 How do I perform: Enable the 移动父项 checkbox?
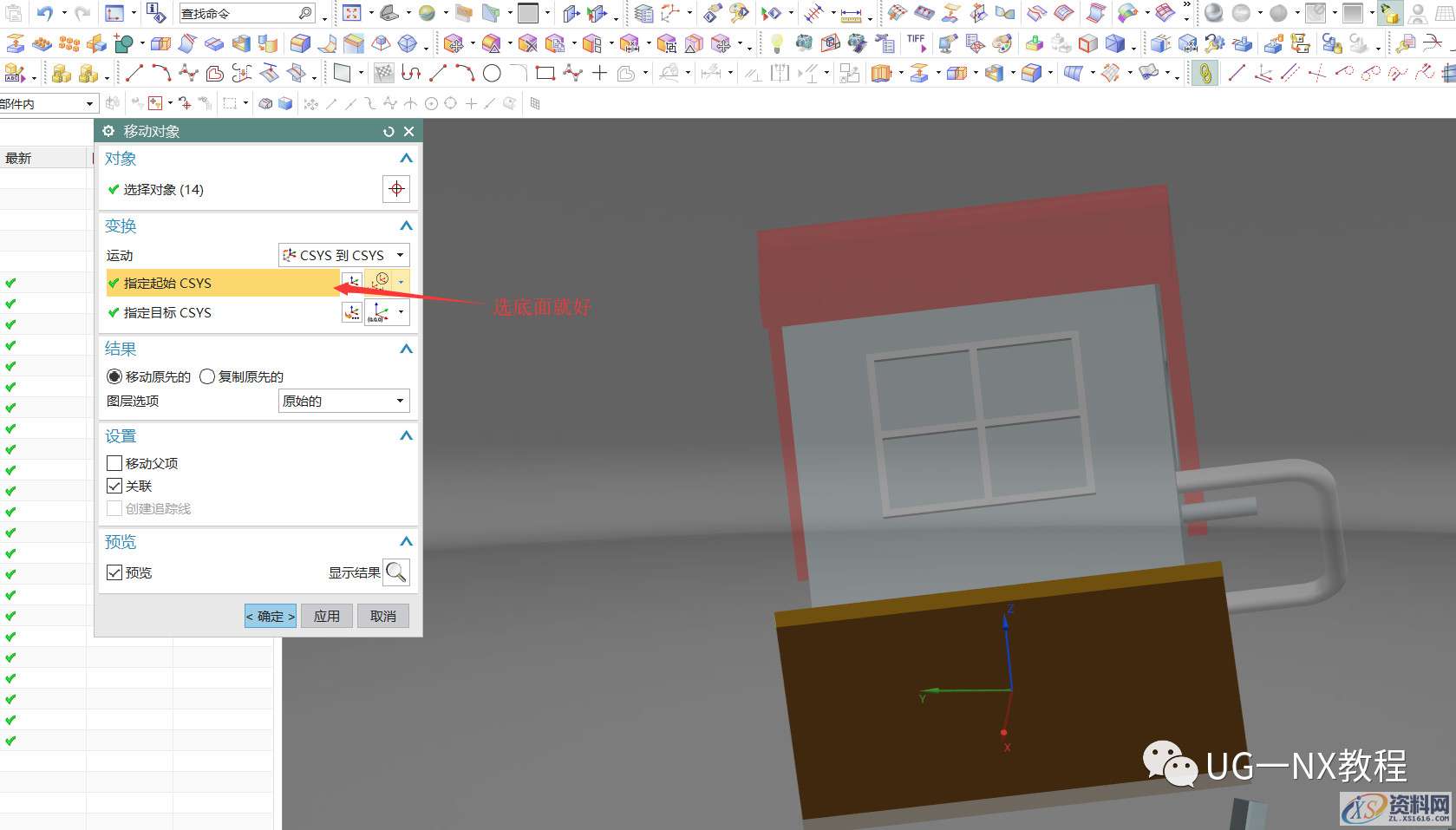click(x=114, y=463)
